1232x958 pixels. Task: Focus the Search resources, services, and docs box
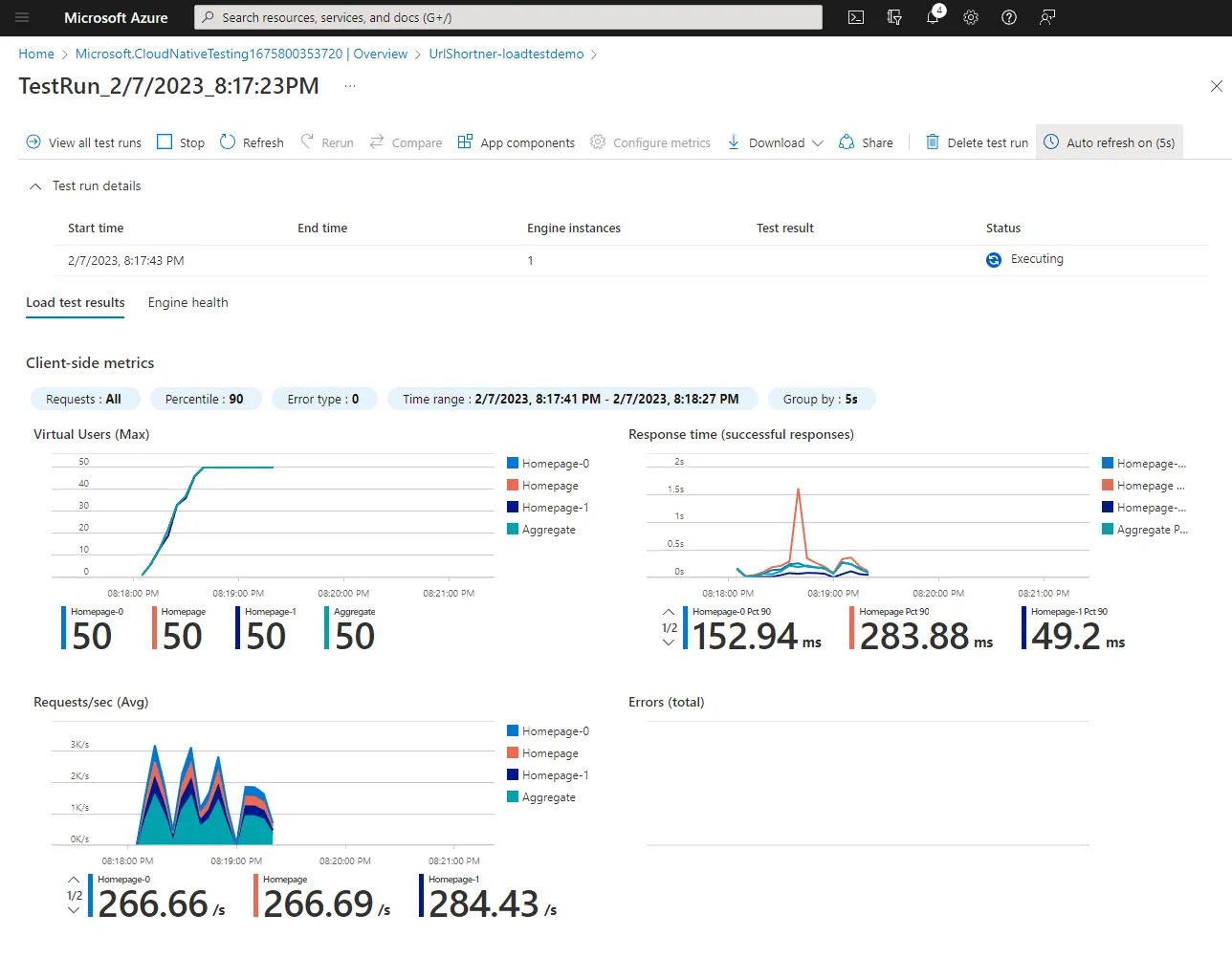[x=508, y=17]
